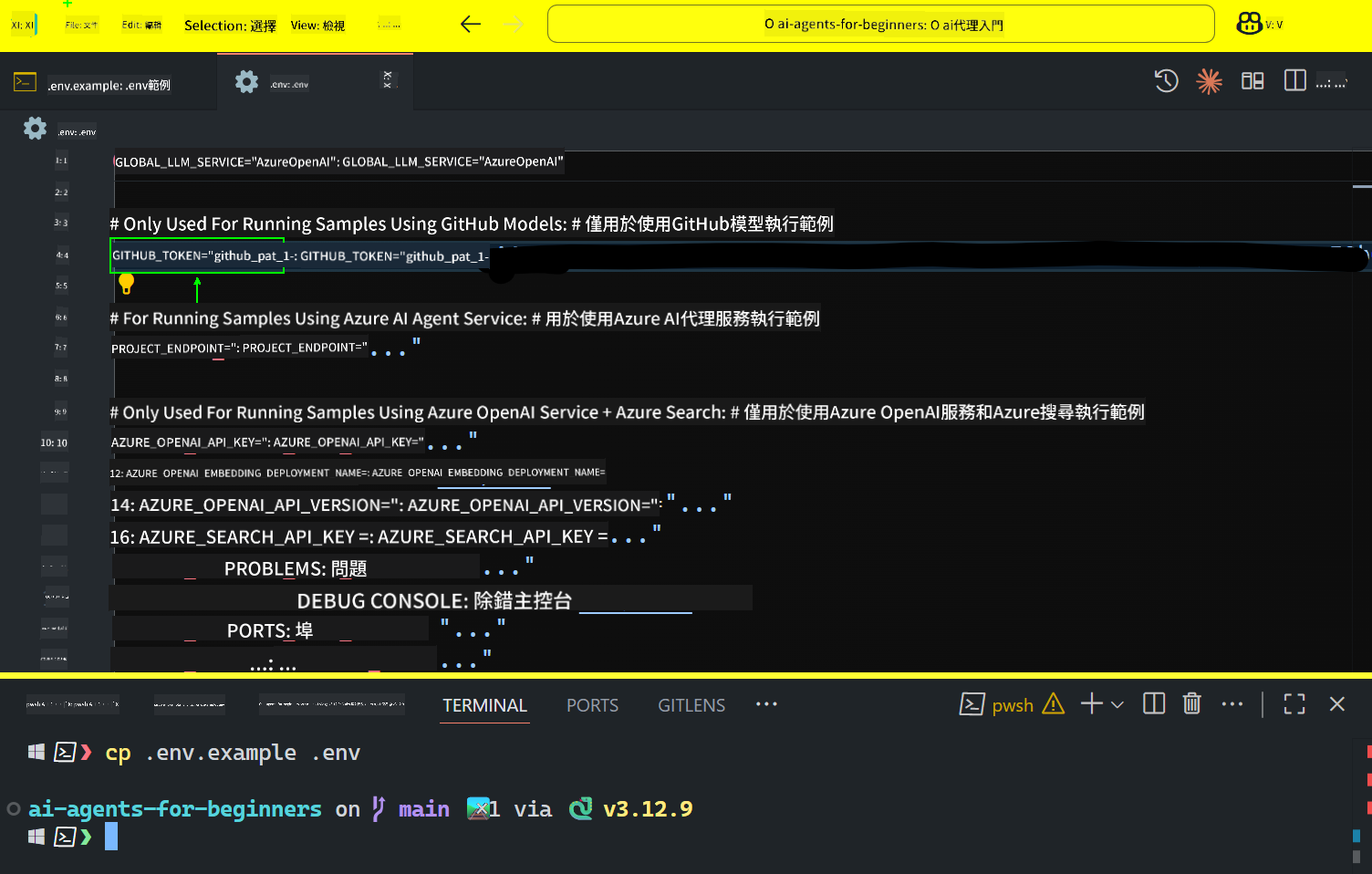Select the PORTS label with Chinese translation

click(x=270, y=630)
